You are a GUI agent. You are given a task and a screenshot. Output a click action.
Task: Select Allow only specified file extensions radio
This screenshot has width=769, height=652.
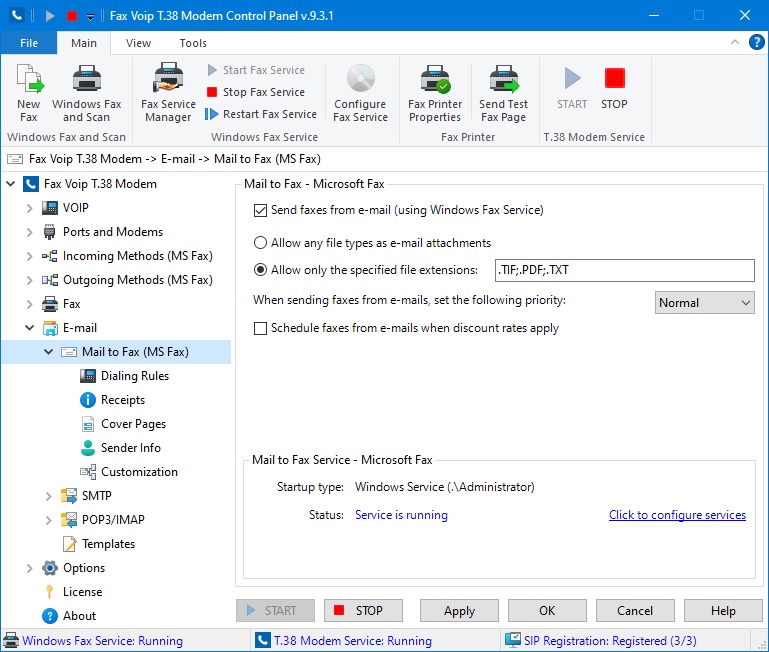pyautogui.click(x=260, y=270)
